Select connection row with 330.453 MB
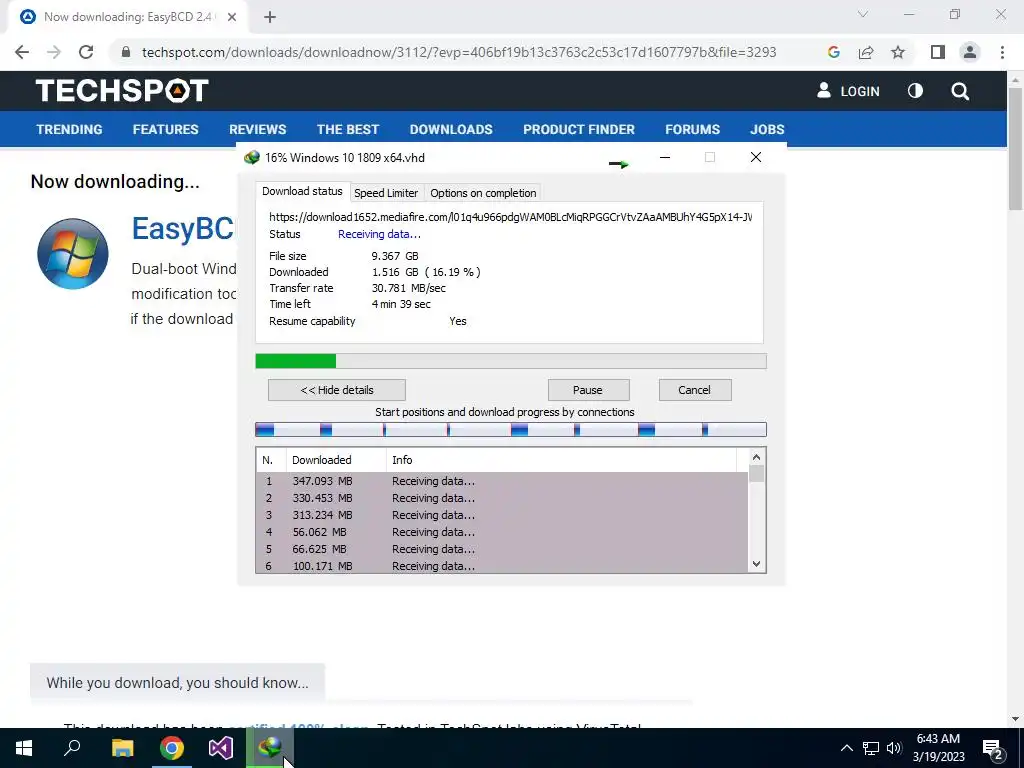 coord(502,498)
